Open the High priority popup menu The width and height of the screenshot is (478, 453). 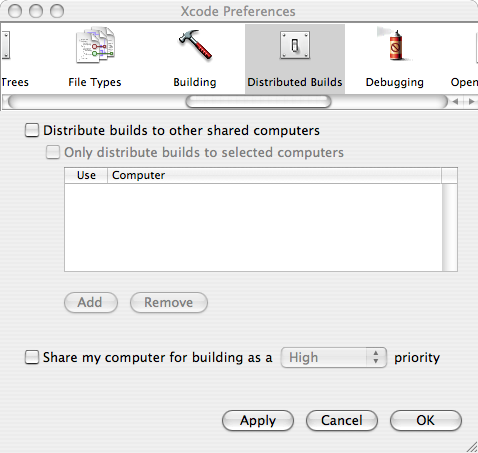click(x=334, y=357)
